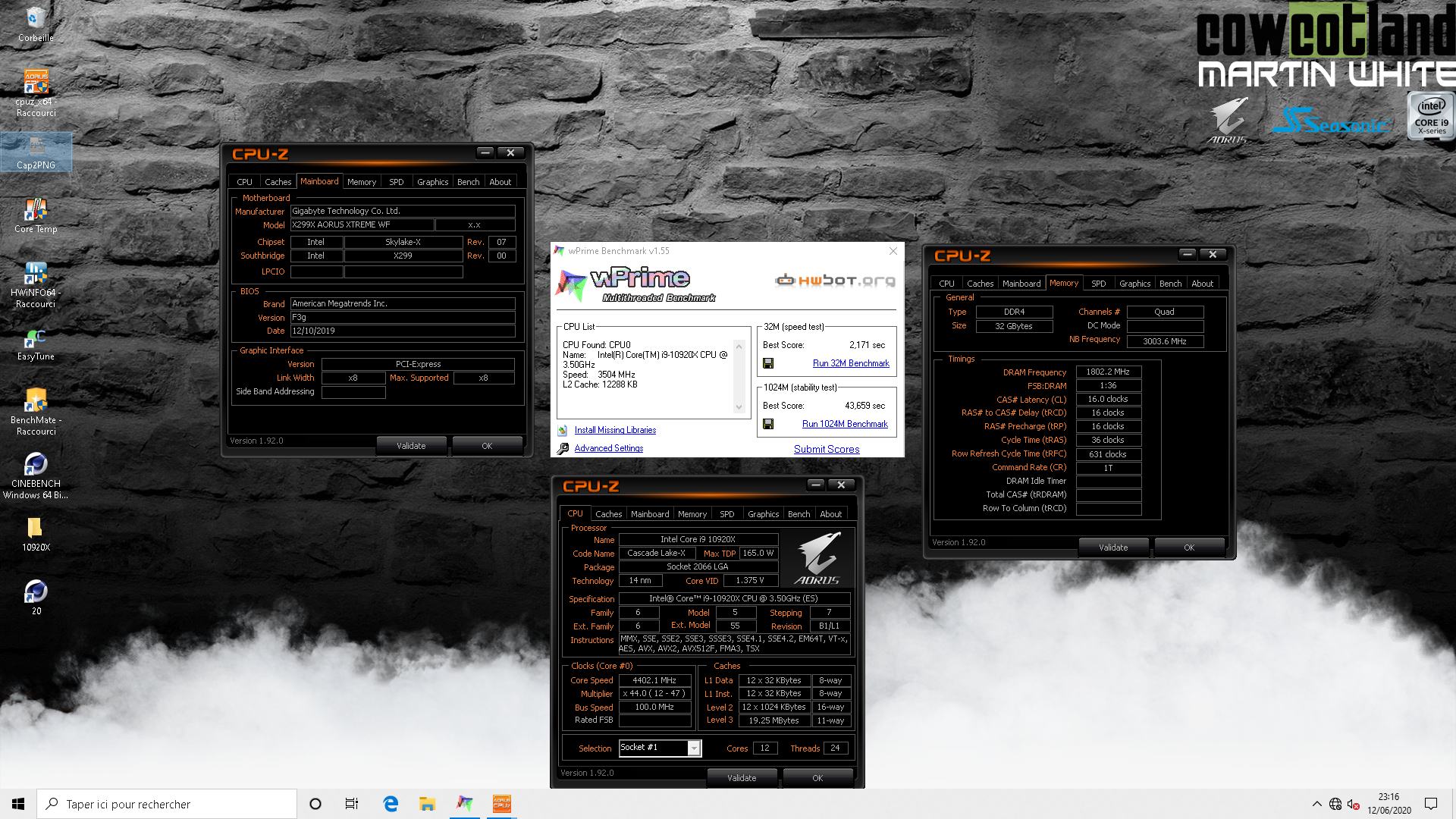Viewport: 1456px width, 819px height.
Task: Open Cortana from the taskbar
Action: (x=315, y=804)
